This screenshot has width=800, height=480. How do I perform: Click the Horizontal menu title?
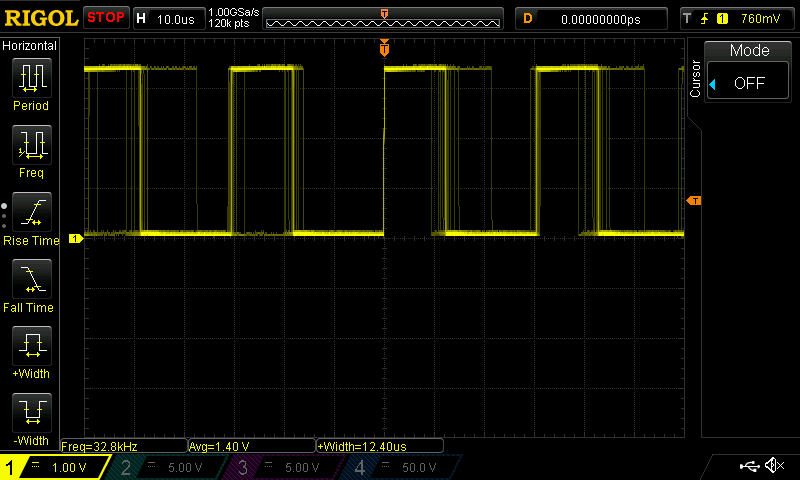[x=30, y=46]
